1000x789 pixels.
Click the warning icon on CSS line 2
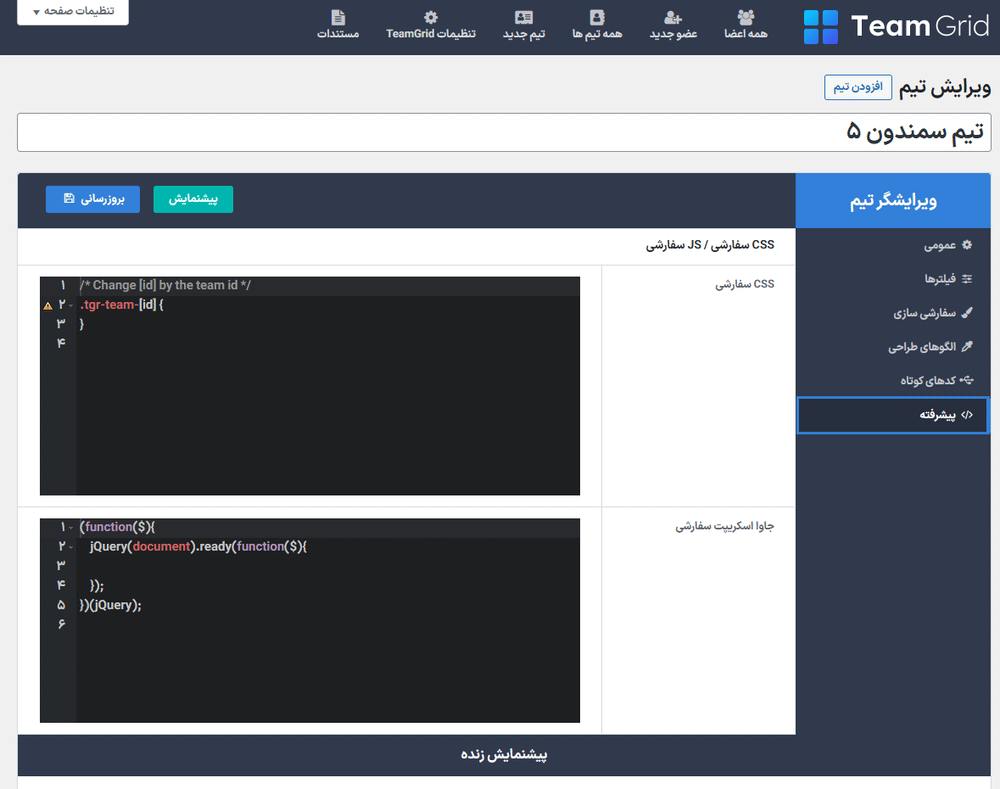tap(48, 305)
